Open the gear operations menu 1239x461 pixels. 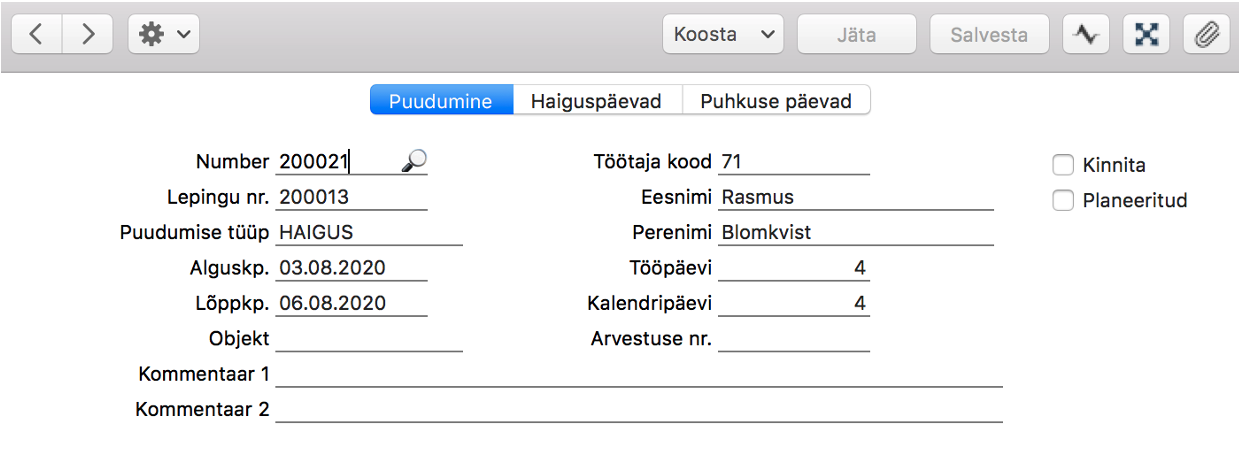[x=164, y=34]
